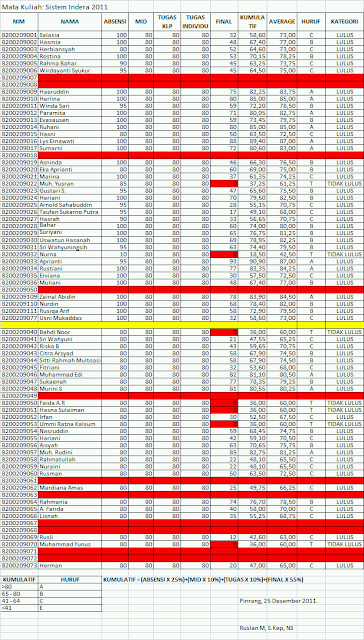Viewport: 364px width, 640px height.
Task: Select the title cell 'Mata Kuliah: Sistem Indera 2011'
Action: [x=56, y=7]
